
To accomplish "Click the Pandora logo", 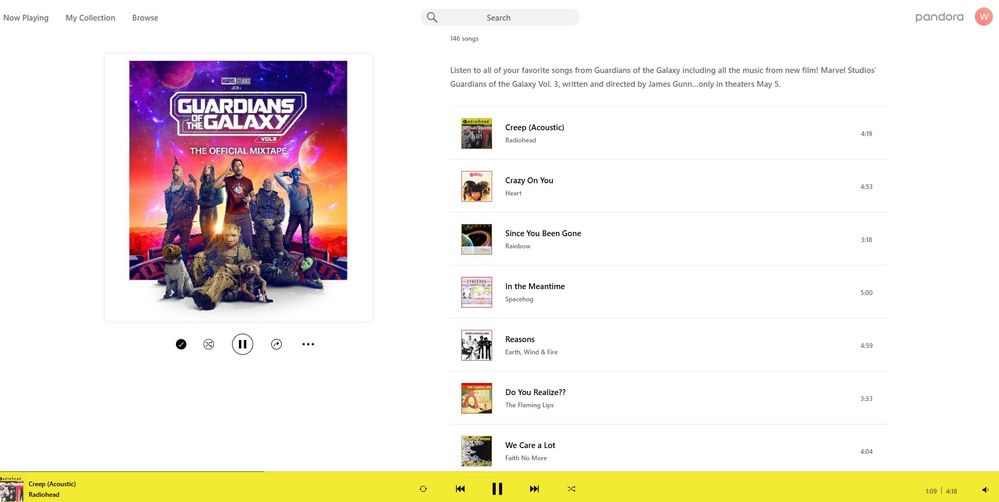I will (x=939, y=17).
